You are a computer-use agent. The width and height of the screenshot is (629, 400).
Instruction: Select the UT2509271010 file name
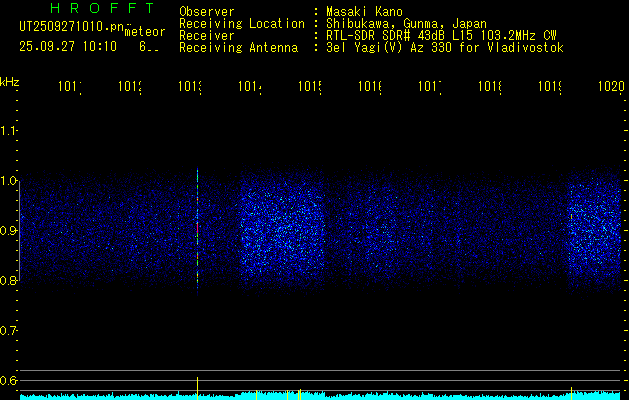[72, 27]
